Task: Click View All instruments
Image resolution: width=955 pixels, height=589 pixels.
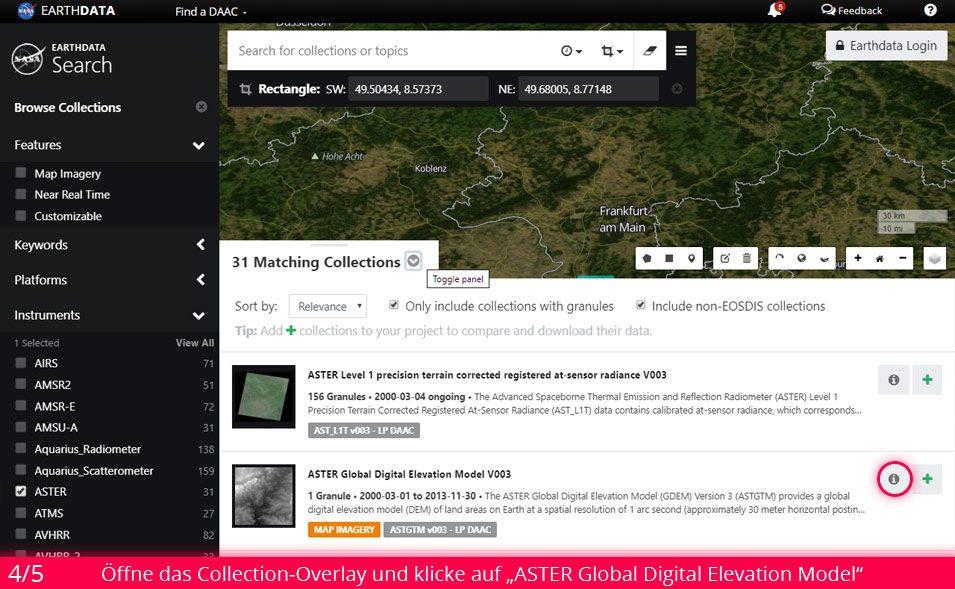Action: (195, 343)
